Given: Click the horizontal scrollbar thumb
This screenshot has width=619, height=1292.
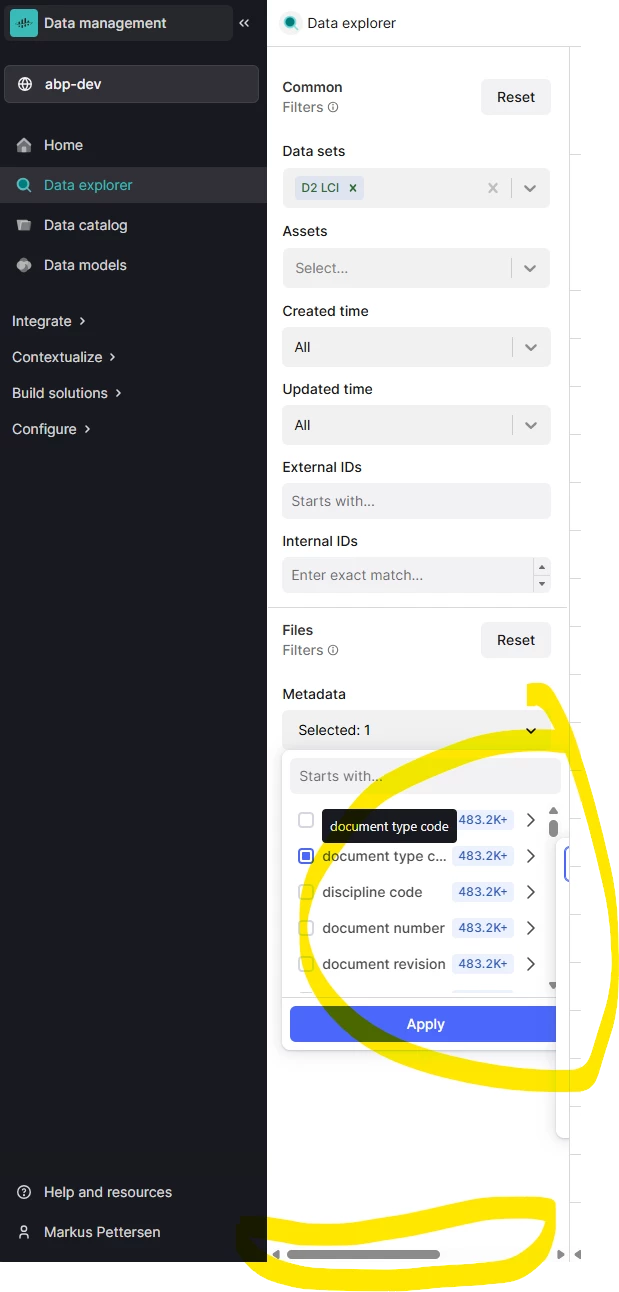Looking at the screenshot, I should click(363, 1254).
